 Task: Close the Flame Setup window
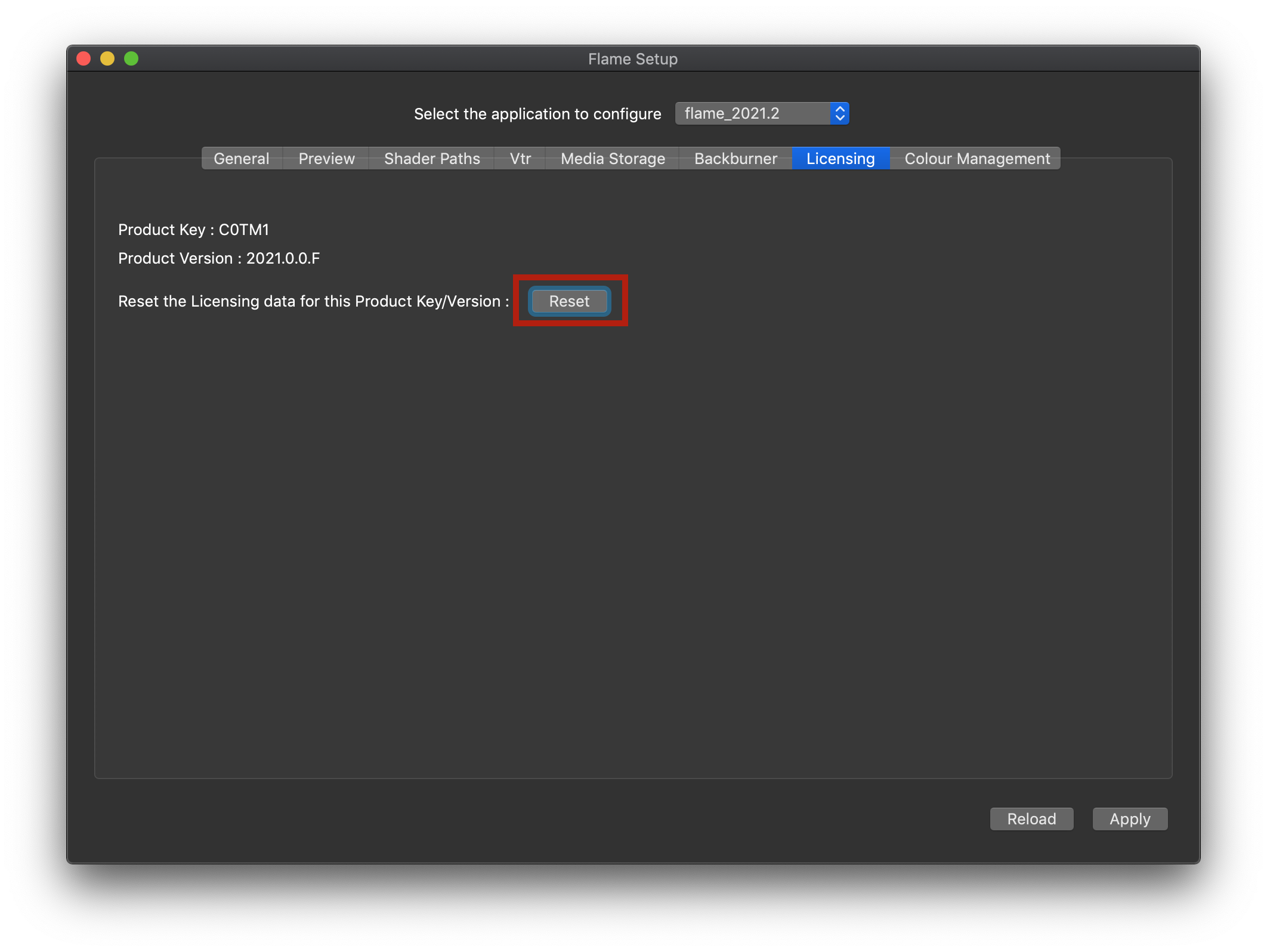84,58
